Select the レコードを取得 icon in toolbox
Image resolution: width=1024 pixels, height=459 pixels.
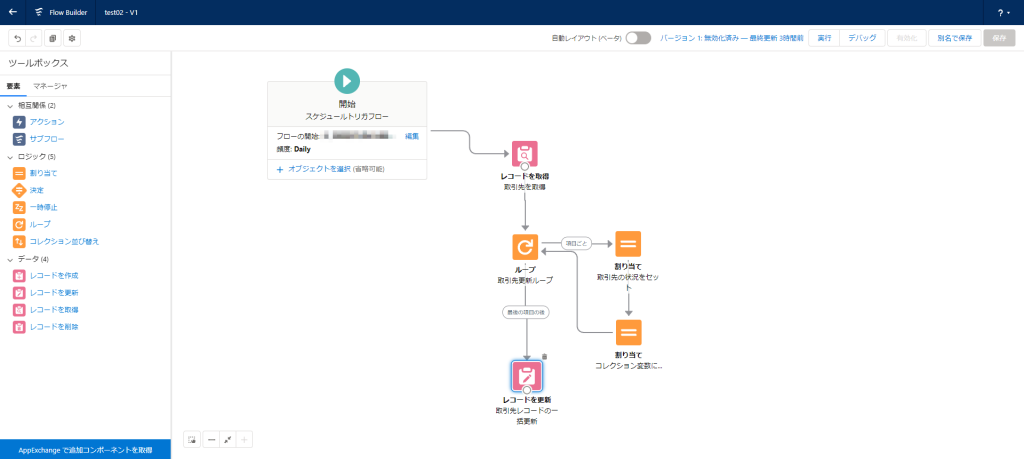coord(19,309)
